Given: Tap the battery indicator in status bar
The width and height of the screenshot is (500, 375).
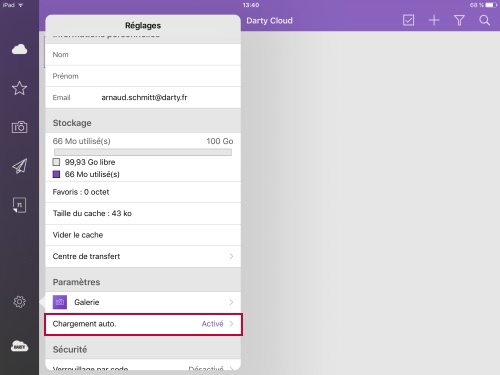Looking at the screenshot, I should tap(491, 5).
